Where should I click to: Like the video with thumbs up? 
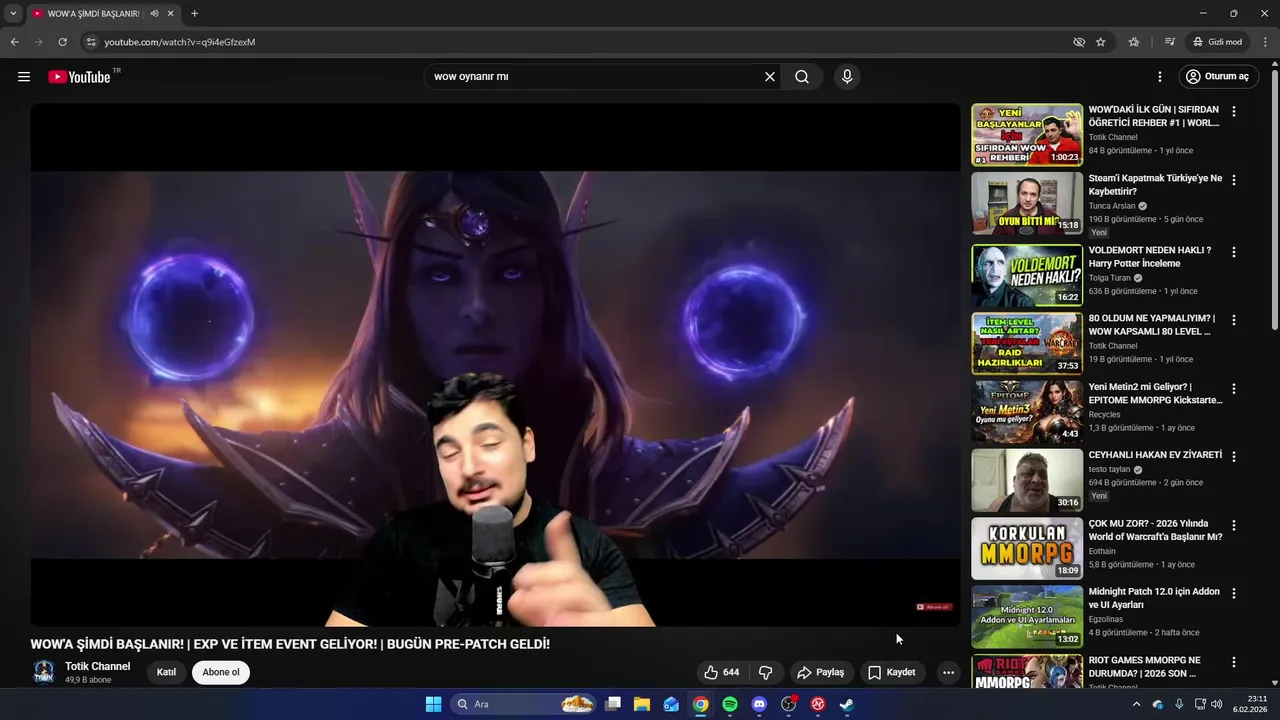721,672
